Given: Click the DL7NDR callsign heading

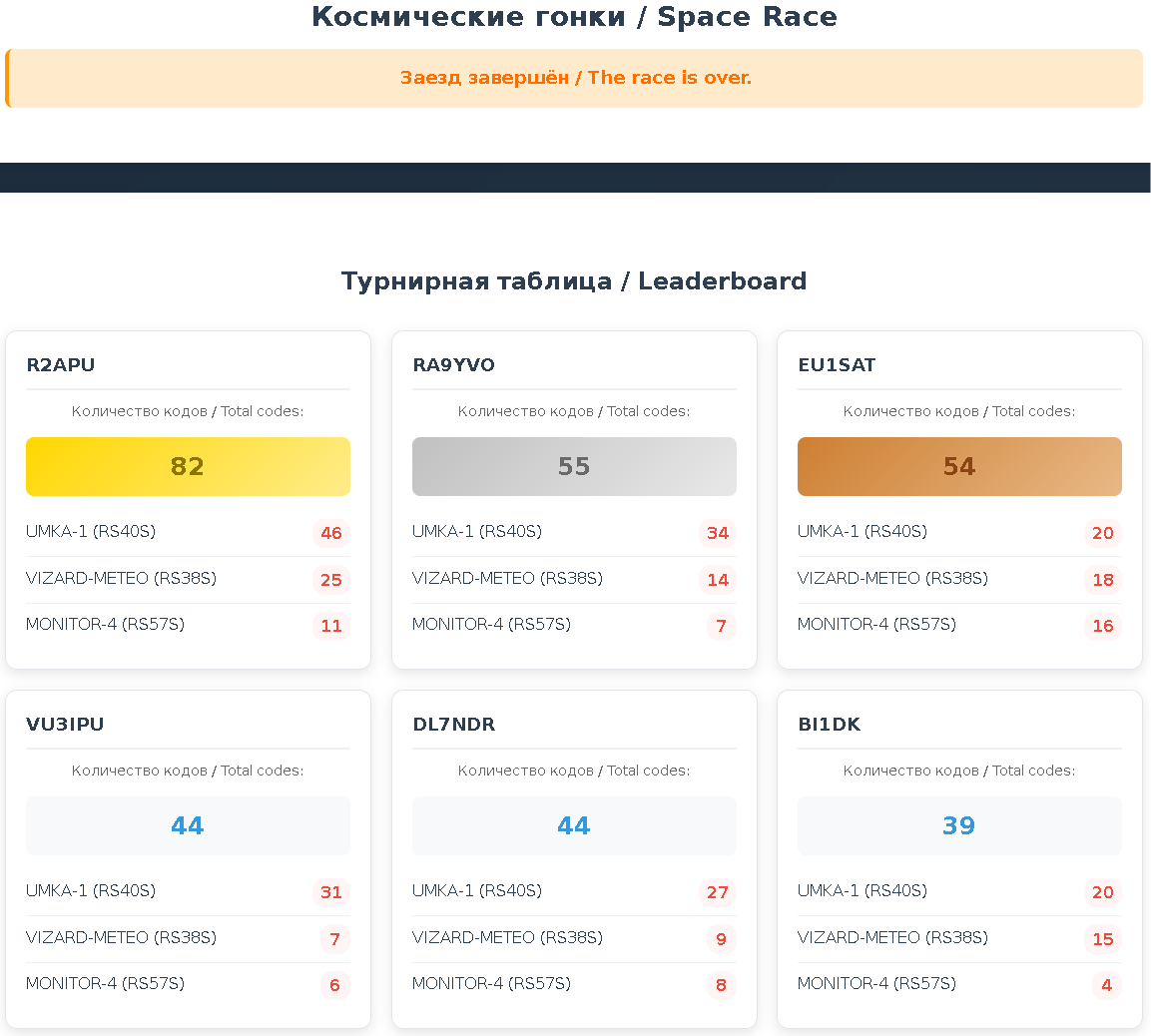Looking at the screenshot, I should 454,725.
